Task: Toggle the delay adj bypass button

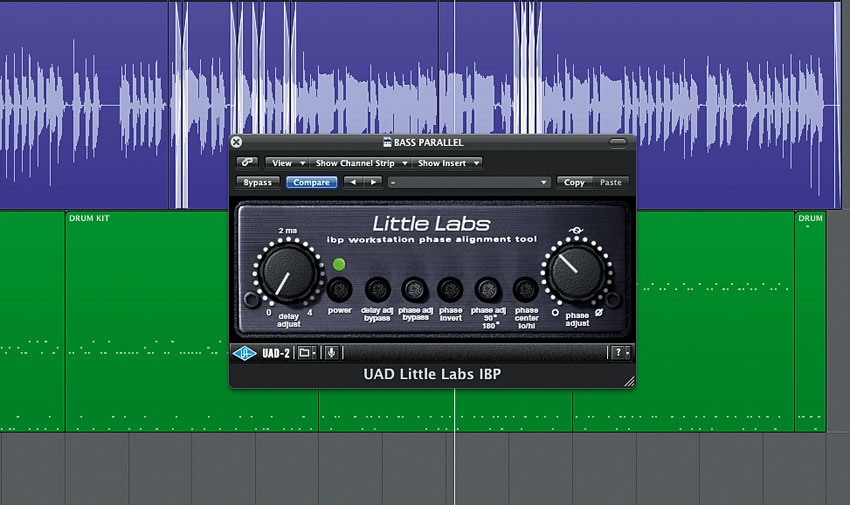Action: [x=377, y=290]
